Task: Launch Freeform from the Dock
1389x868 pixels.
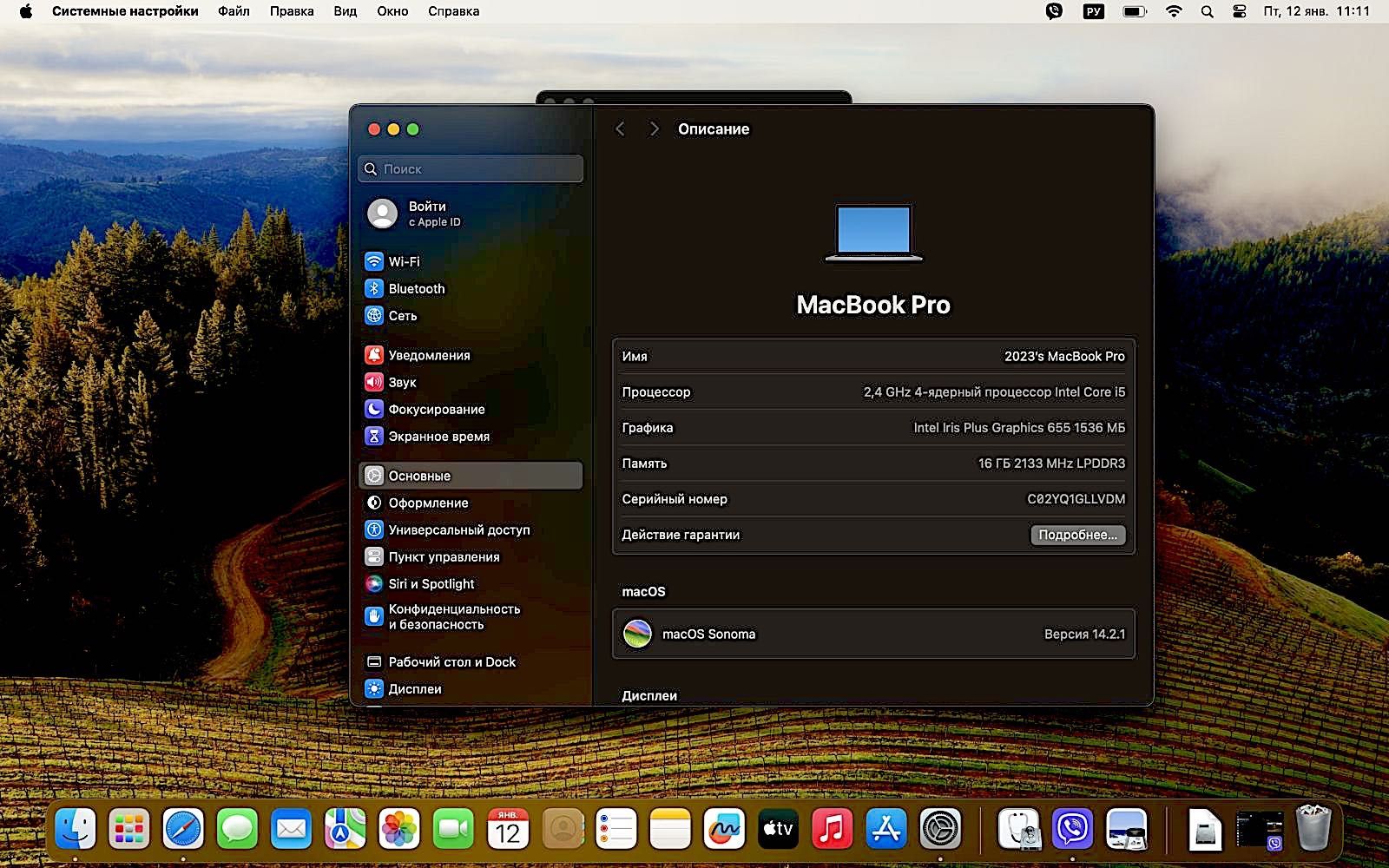Action: coord(724,830)
